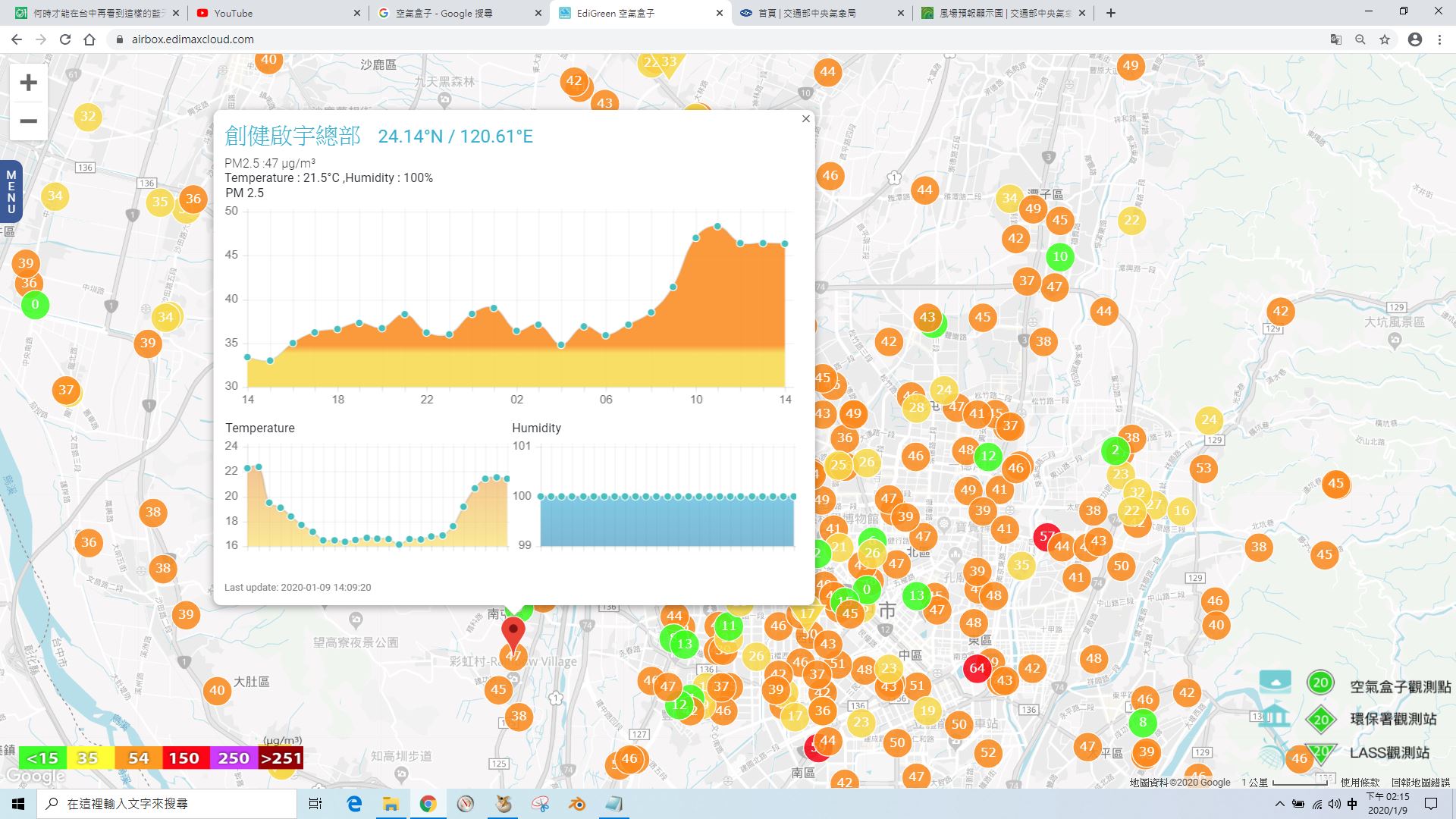
Task: Open 使用條款 link at map bottom
Action: pyautogui.click(x=1360, y=782)
